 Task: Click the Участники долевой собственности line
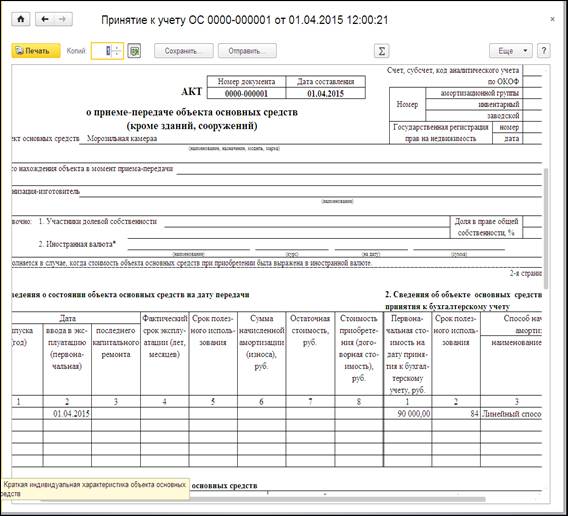(98, 221)
